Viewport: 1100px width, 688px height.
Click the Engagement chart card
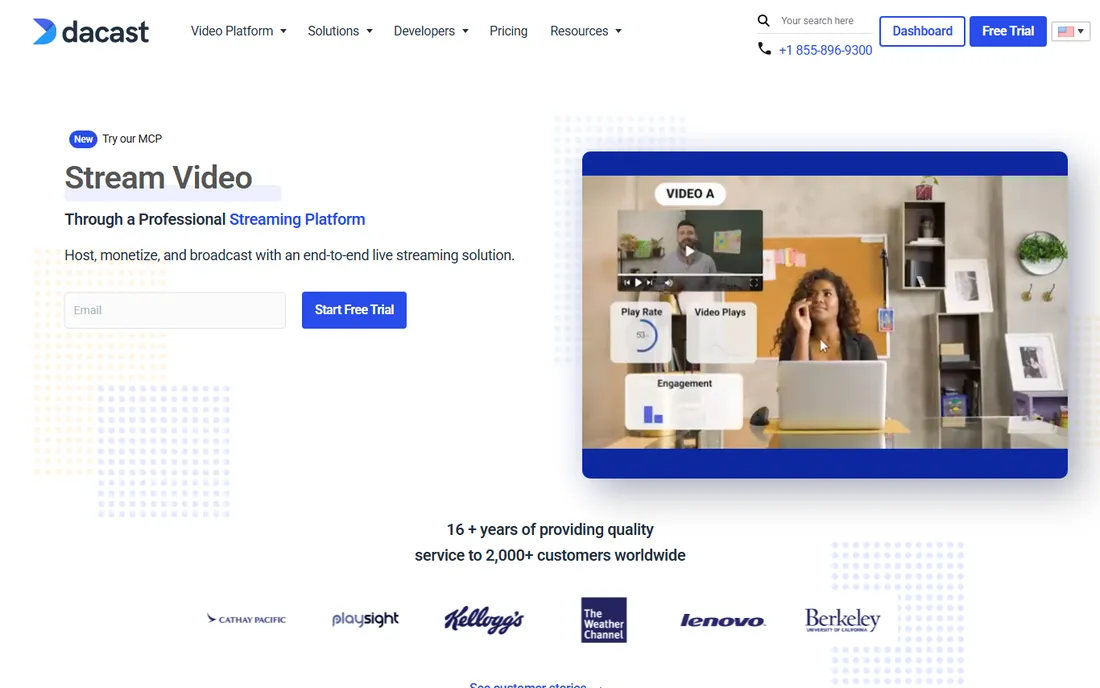[684, 401]
